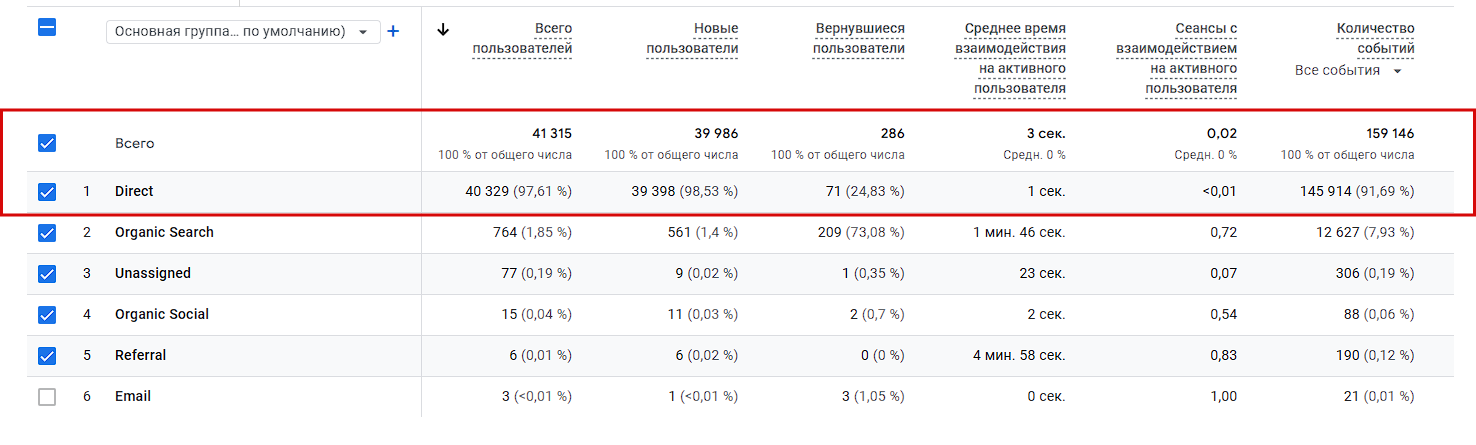
Task: Select the Organic Social row label
Action: (x=161, y=314)
